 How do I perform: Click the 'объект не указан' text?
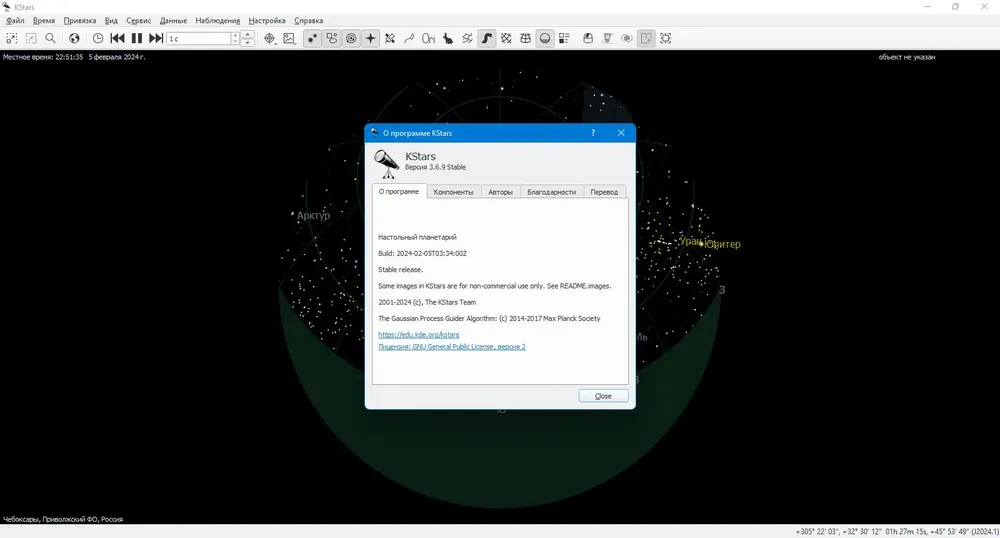906,57
